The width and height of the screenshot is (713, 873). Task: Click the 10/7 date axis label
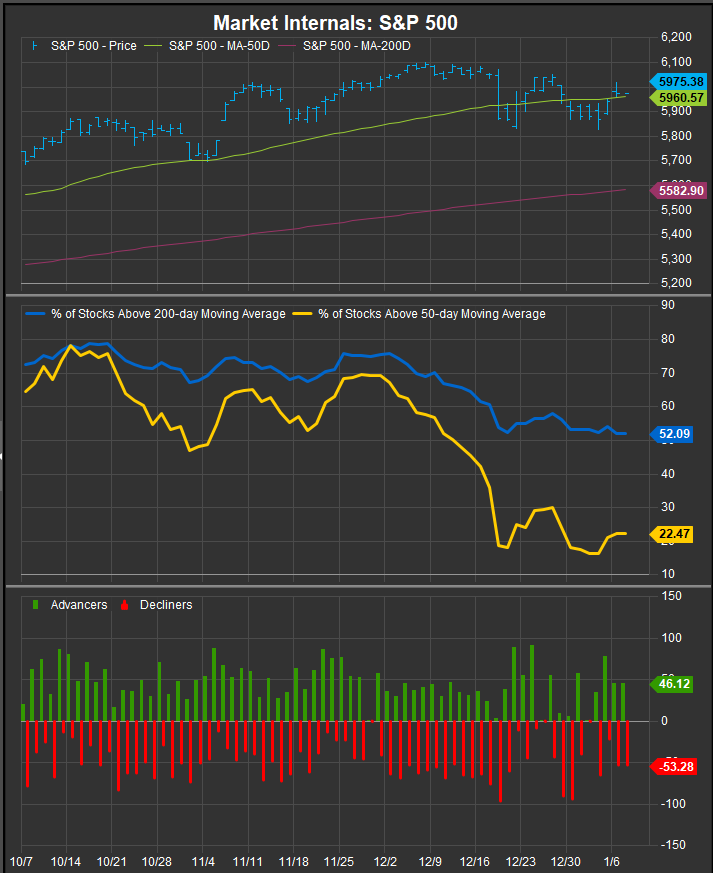(21, 862)
